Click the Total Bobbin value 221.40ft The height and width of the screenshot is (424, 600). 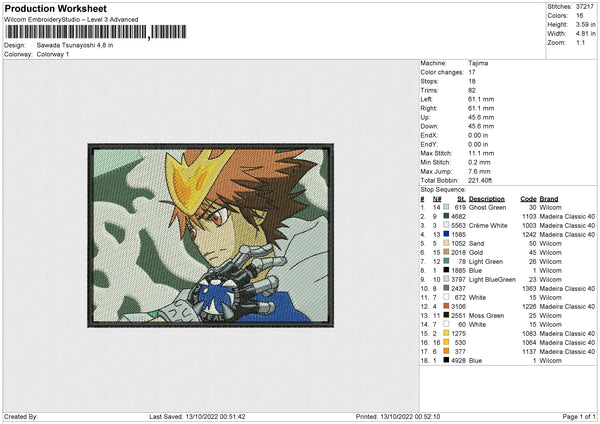point(480,180)
